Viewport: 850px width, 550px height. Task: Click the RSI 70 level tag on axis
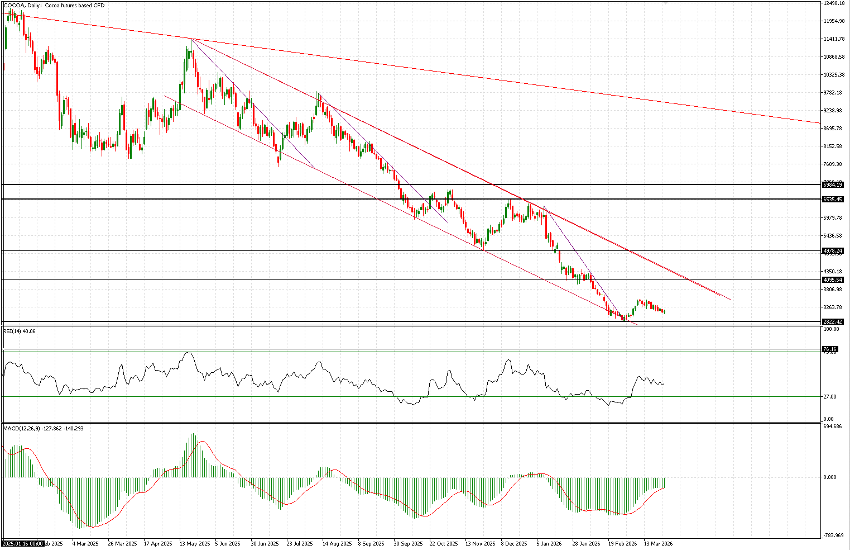coord(829,349)
